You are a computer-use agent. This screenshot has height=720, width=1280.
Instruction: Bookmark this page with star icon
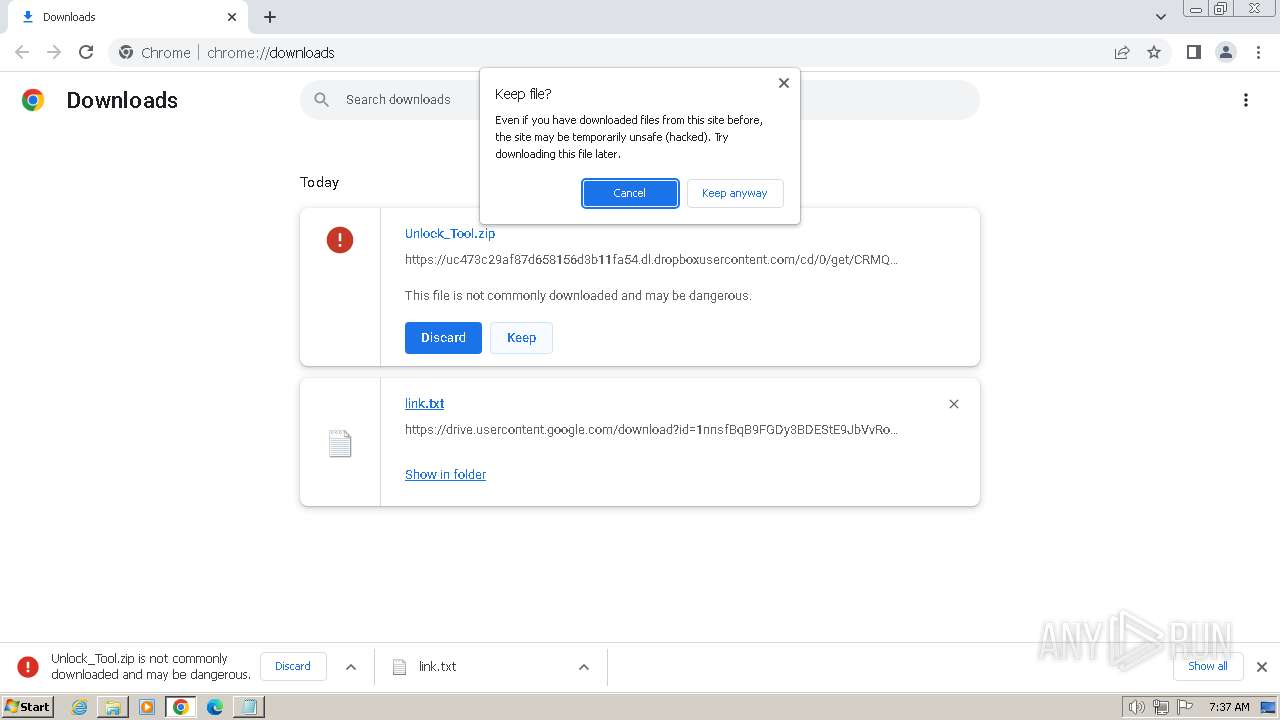pos(1154,52)
